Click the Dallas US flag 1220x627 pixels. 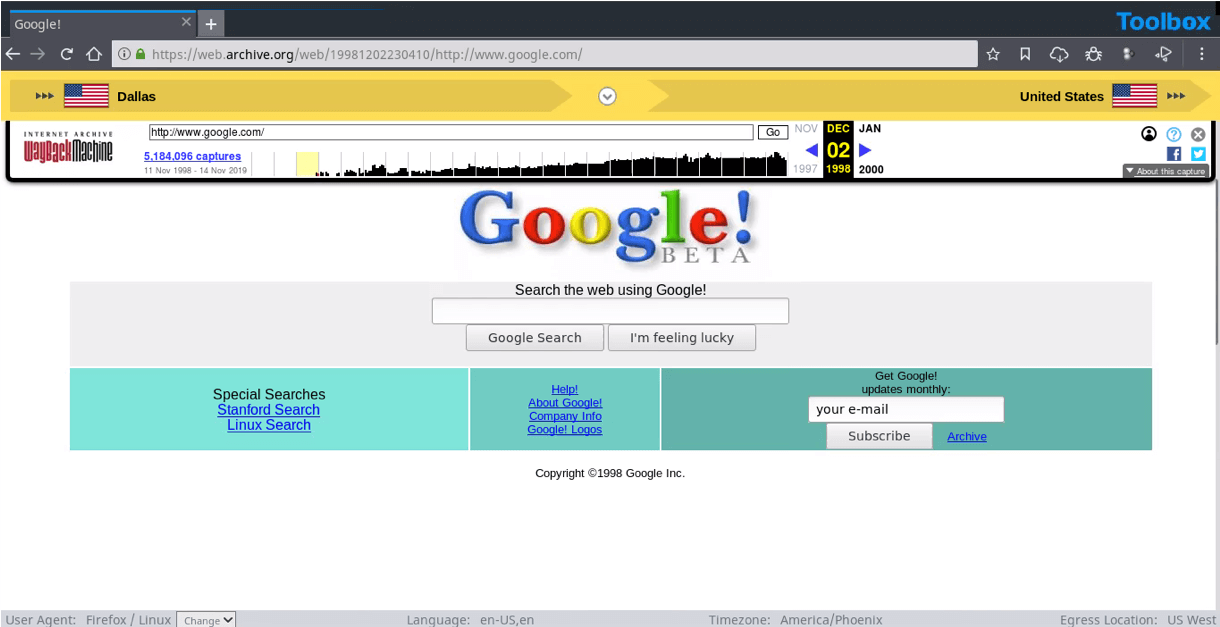point(86,96)
